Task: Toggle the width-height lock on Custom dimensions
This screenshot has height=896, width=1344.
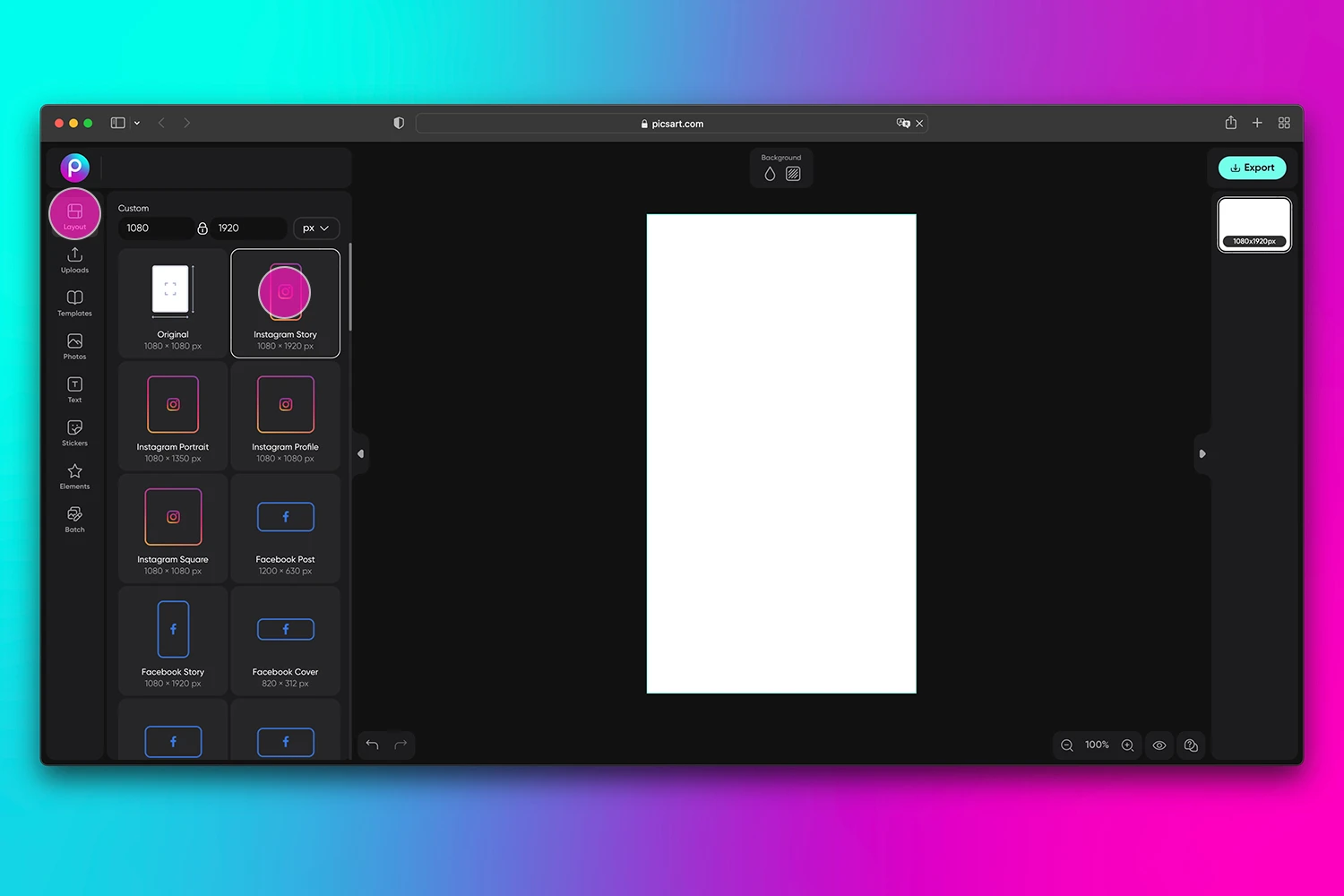Action: pyautogui.click(x=202, y=228)
